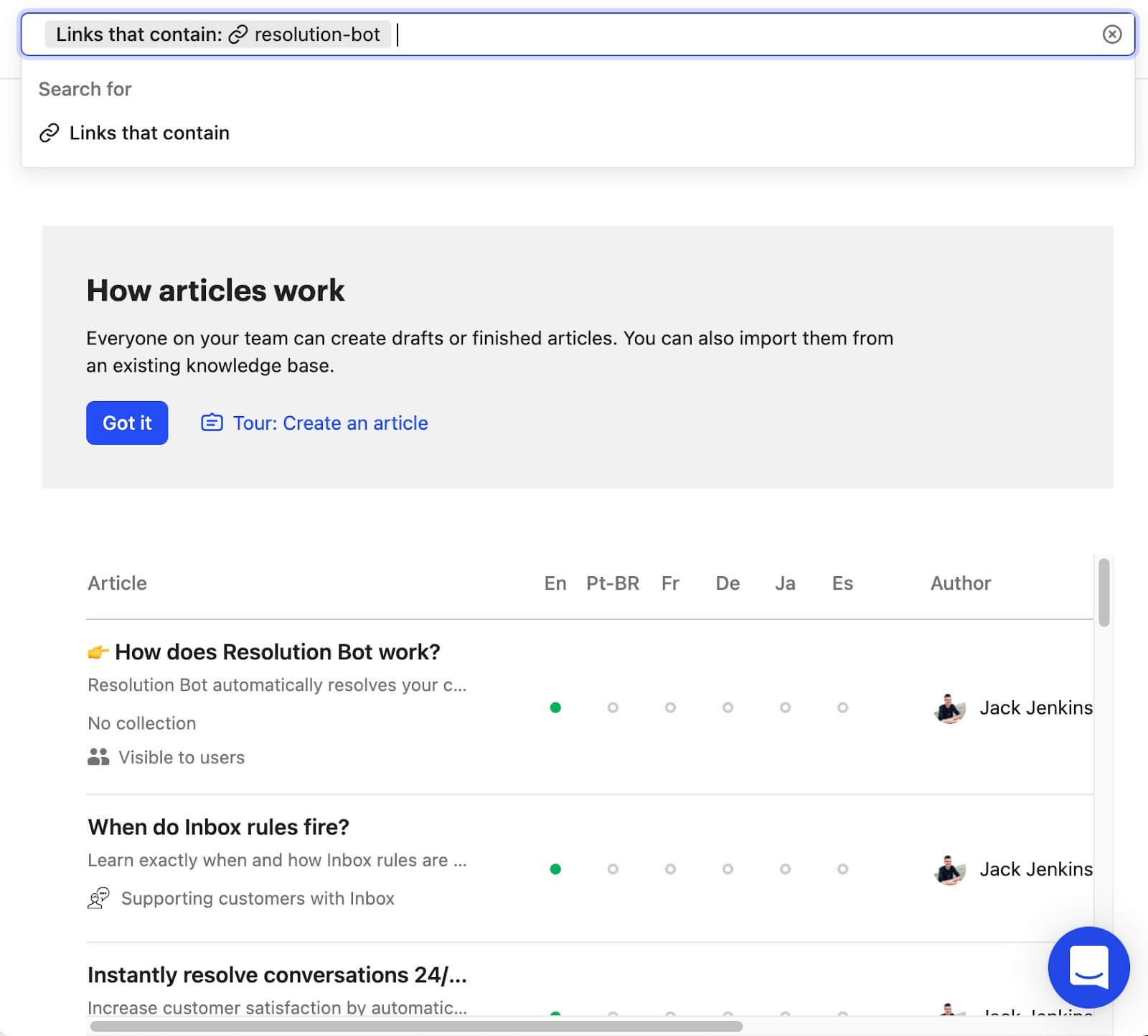Click the horizontal scrollbar at bottom of table
Viewport: 1148px width, 1036px height.
point(416,1027)
